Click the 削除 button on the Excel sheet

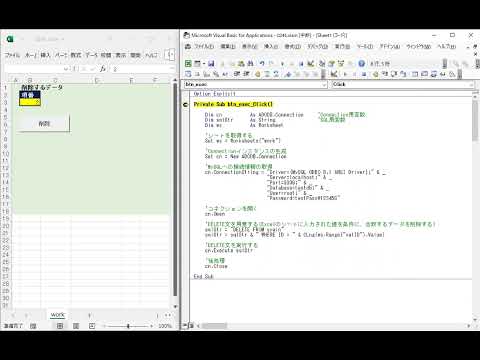44,124
